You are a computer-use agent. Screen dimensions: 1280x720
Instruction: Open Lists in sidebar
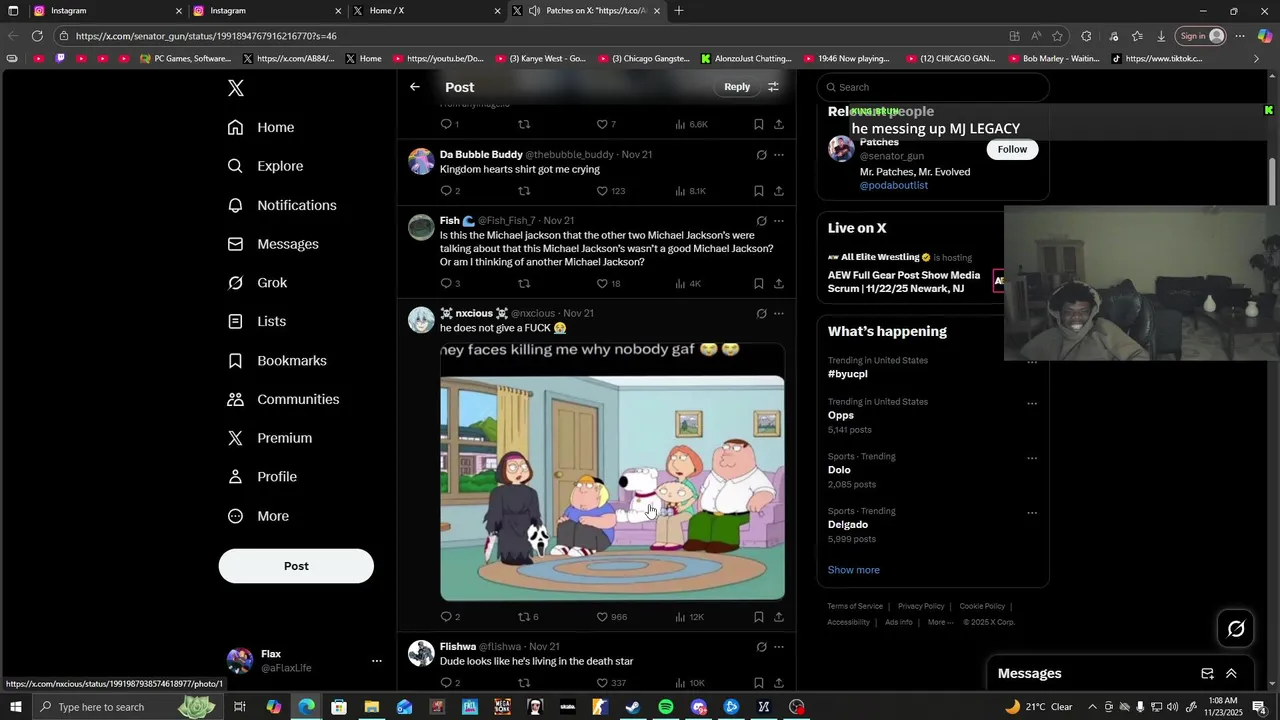257,321
